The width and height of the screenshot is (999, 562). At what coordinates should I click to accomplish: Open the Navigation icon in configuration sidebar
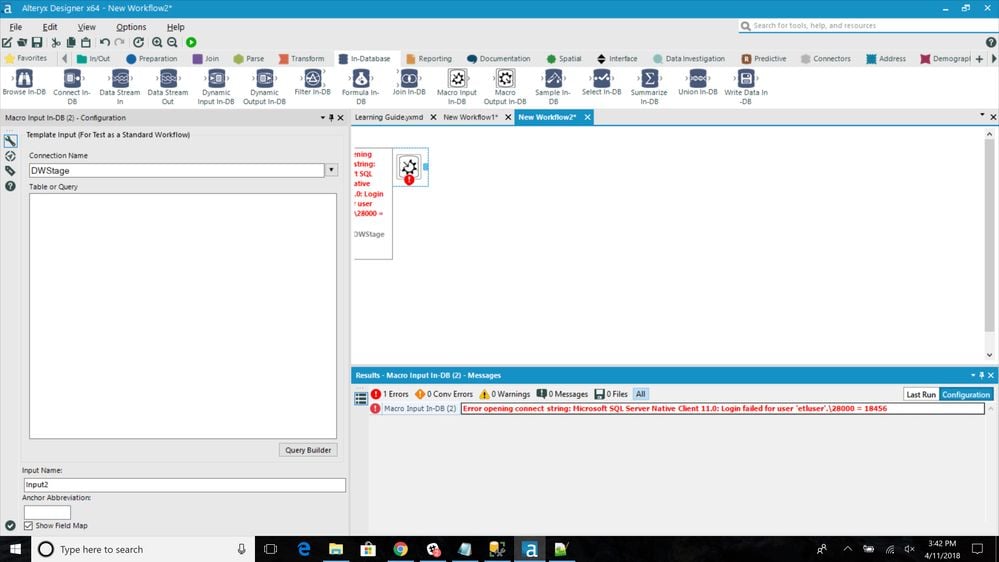tap(10, 155)
